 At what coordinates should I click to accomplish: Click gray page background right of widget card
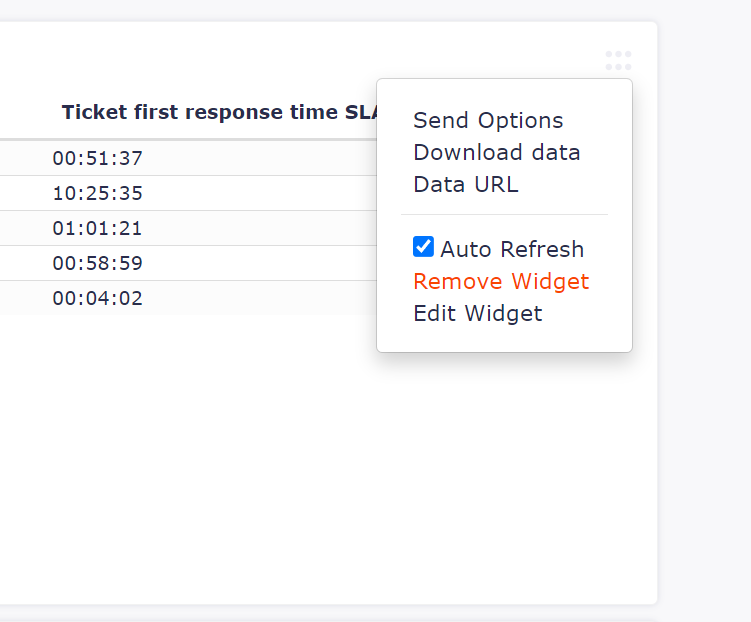(x=704, y=311)
